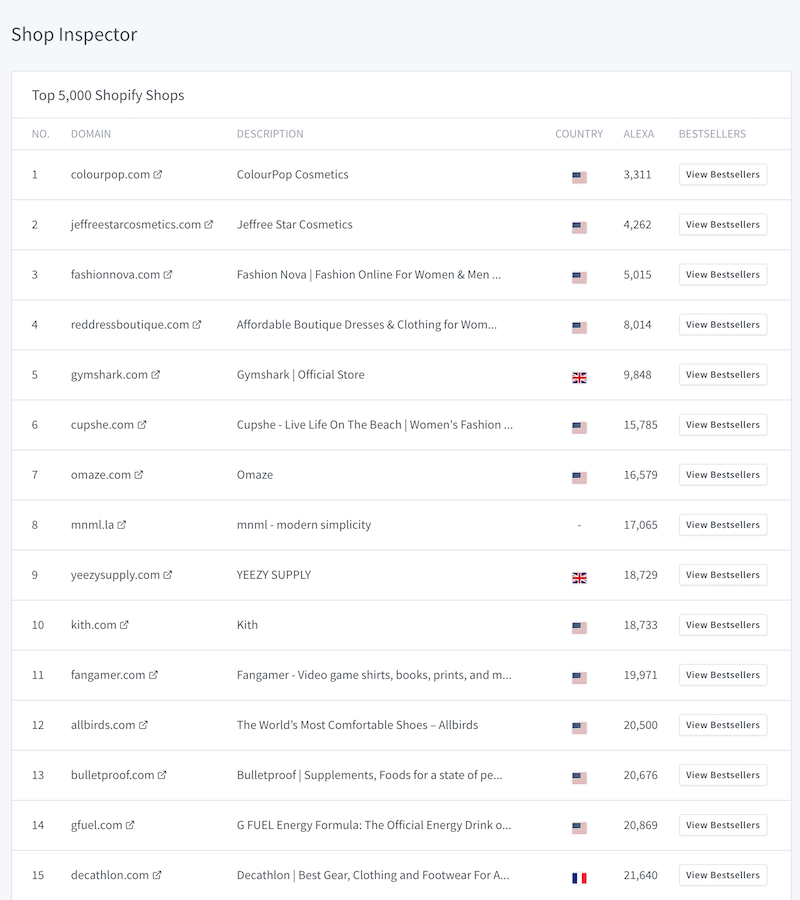Click the ALEXA column header
Viewport: 800px width, 900px height.
point(638,134)
